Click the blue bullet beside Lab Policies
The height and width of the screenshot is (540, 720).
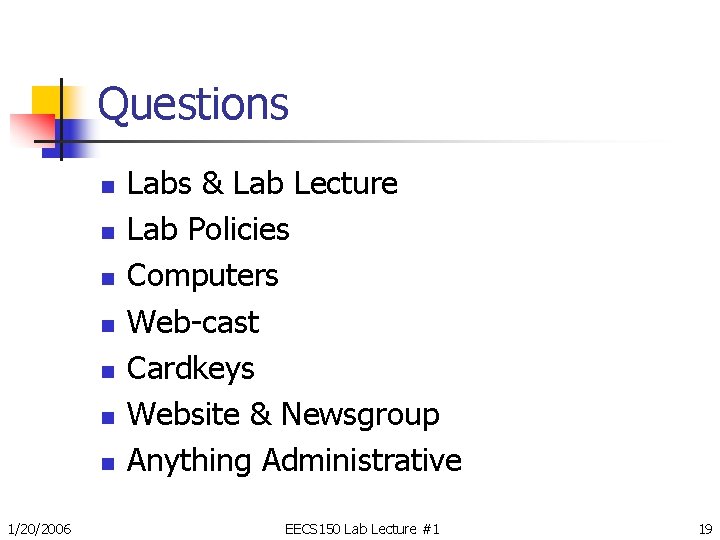(x=108, y=233)
